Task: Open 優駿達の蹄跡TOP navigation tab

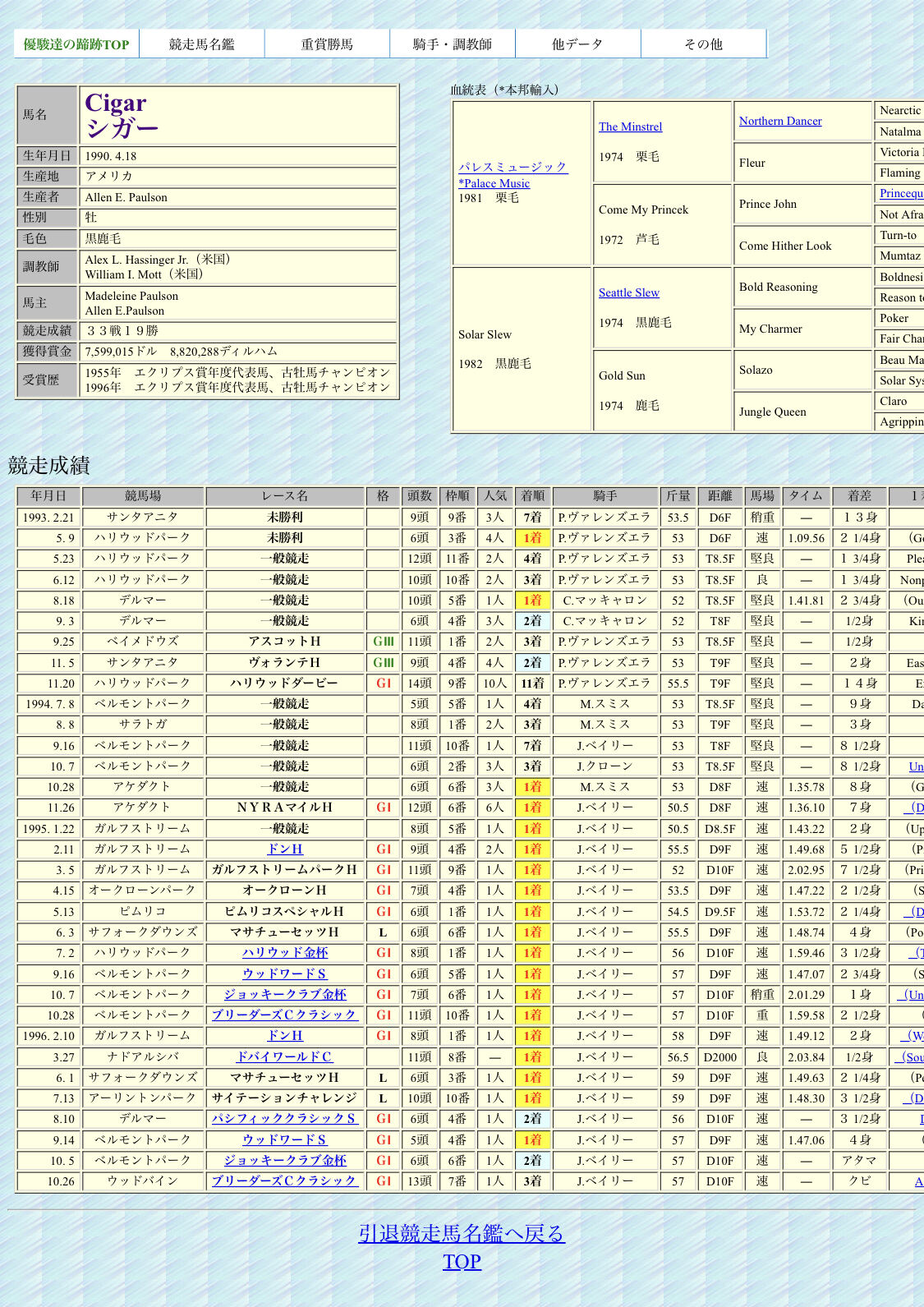Action: coord(76,44)
